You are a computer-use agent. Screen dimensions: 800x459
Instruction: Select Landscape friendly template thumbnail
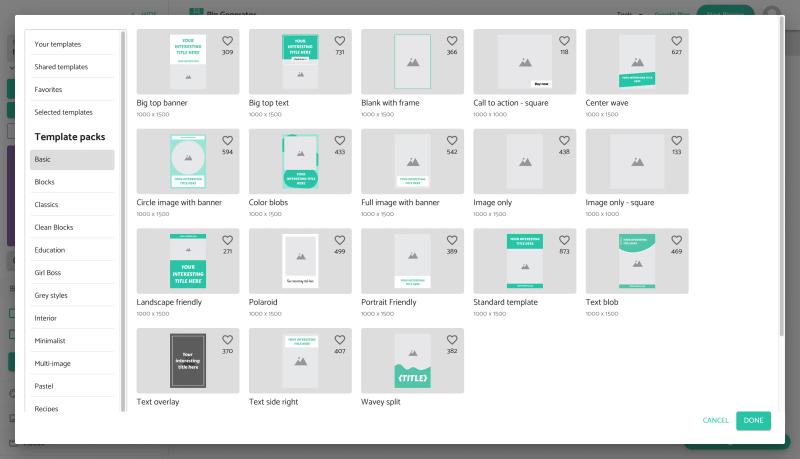coord(188,261)
